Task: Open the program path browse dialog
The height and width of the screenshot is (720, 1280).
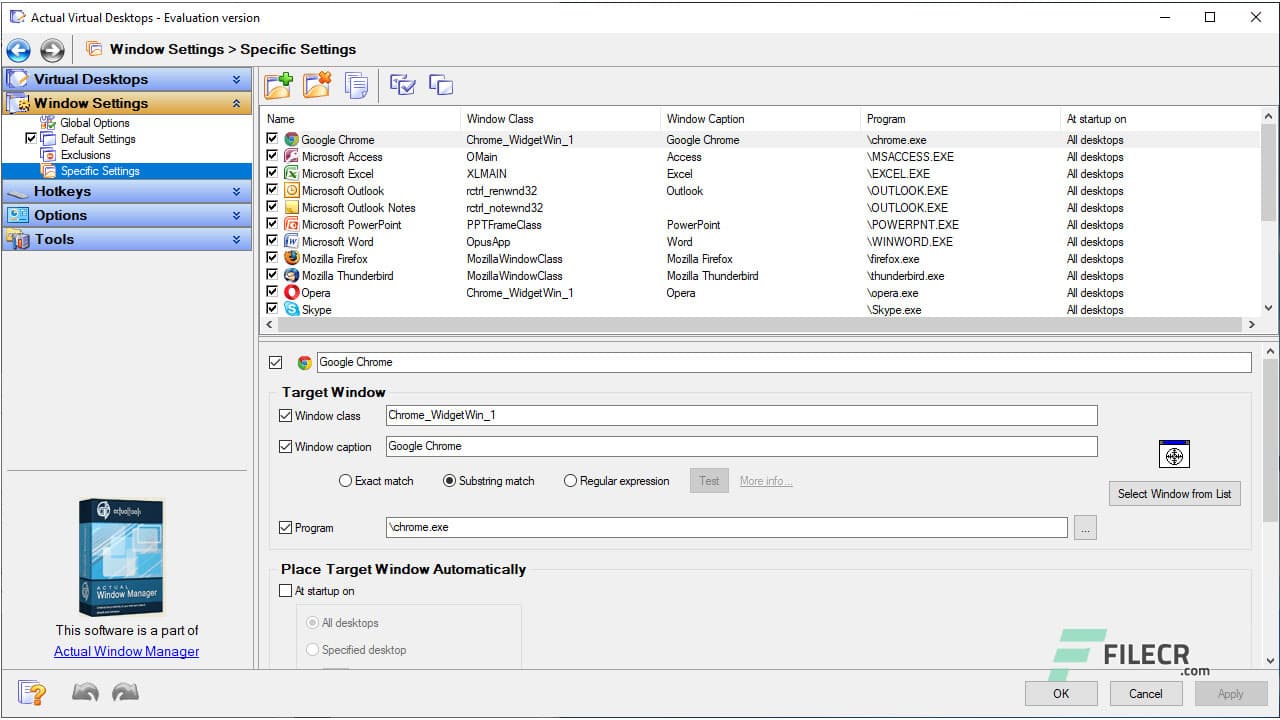Action: 1085,527
